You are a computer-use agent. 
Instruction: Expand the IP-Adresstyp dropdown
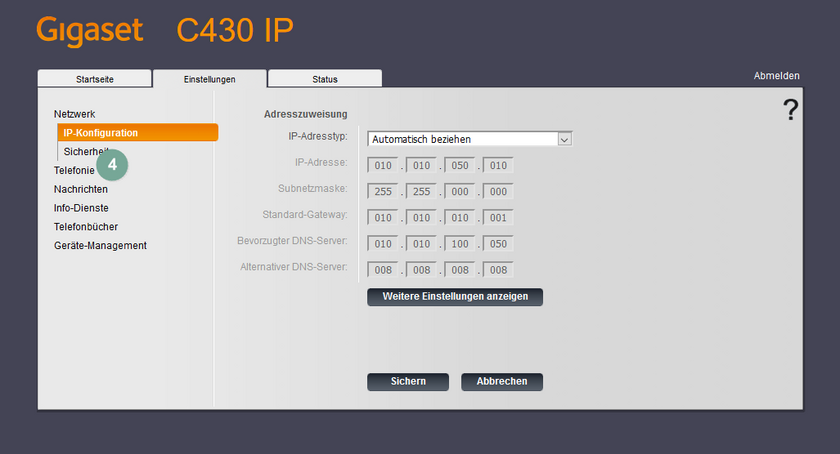[470, 139]
